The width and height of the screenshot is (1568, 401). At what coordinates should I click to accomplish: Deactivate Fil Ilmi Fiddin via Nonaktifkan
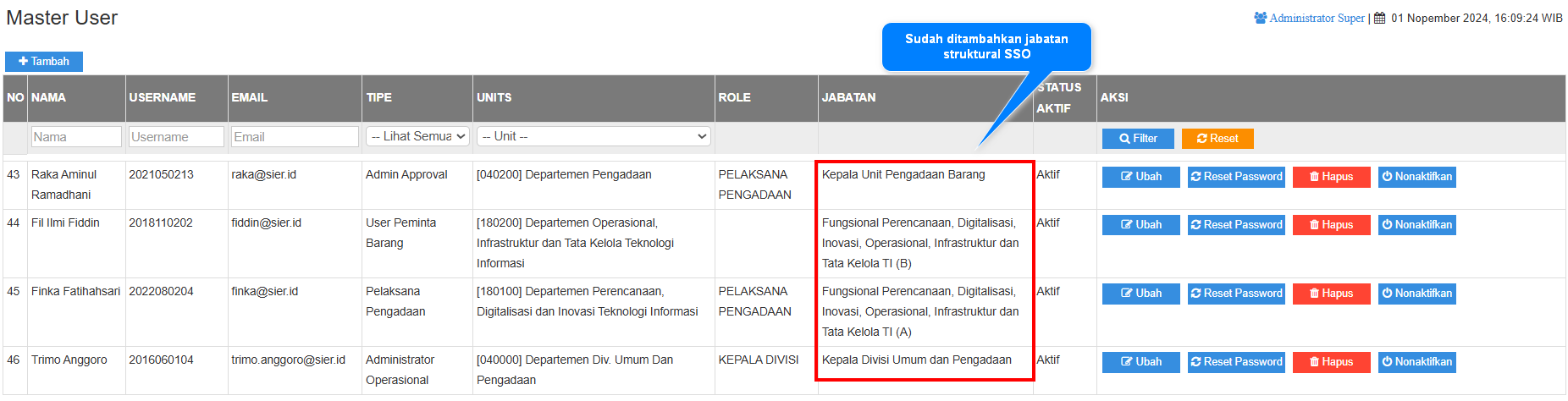(x=1416, y=225)
